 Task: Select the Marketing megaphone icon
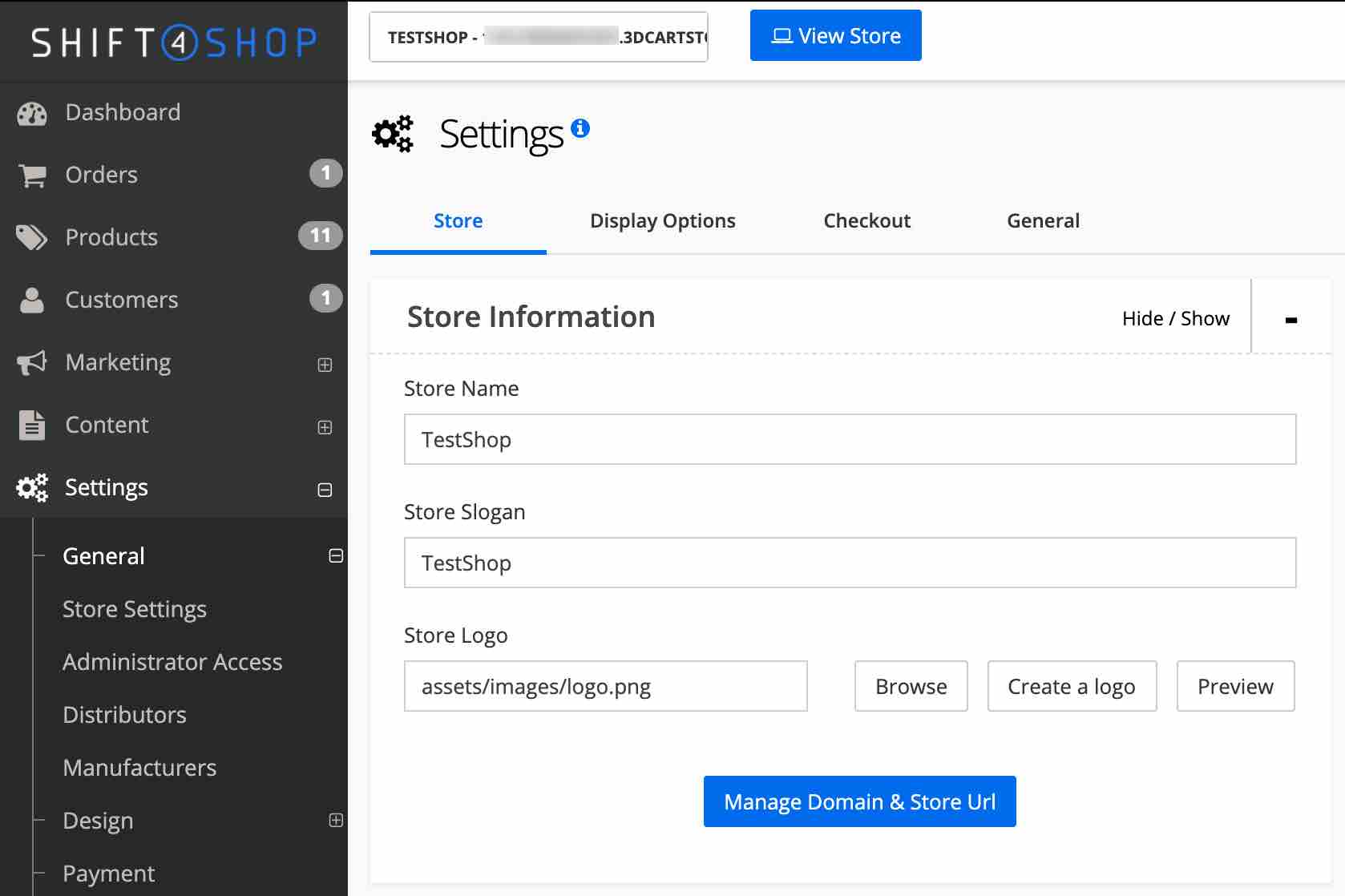coord(30,362)
